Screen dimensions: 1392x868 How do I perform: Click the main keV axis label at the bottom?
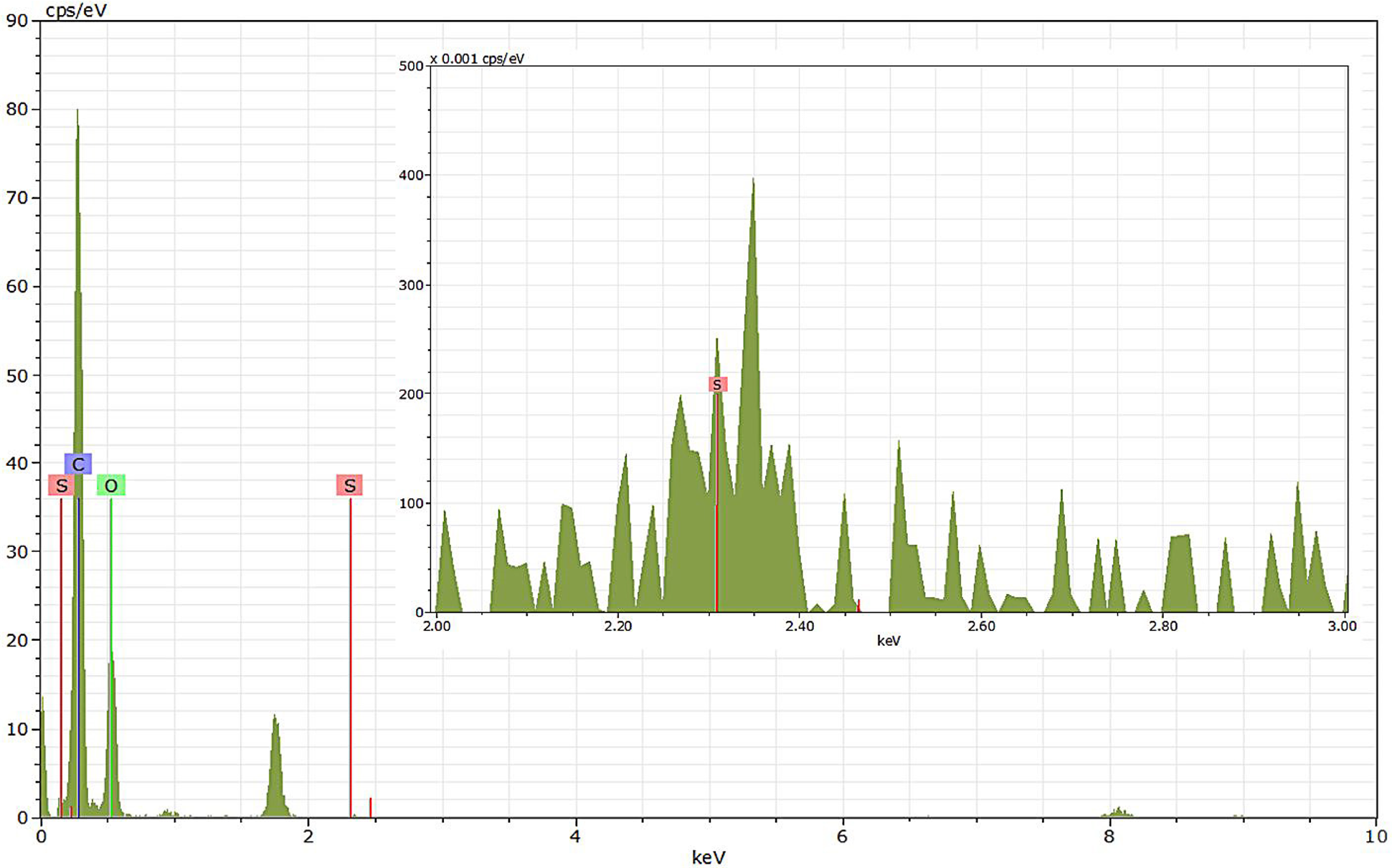[x=709, y=857]
